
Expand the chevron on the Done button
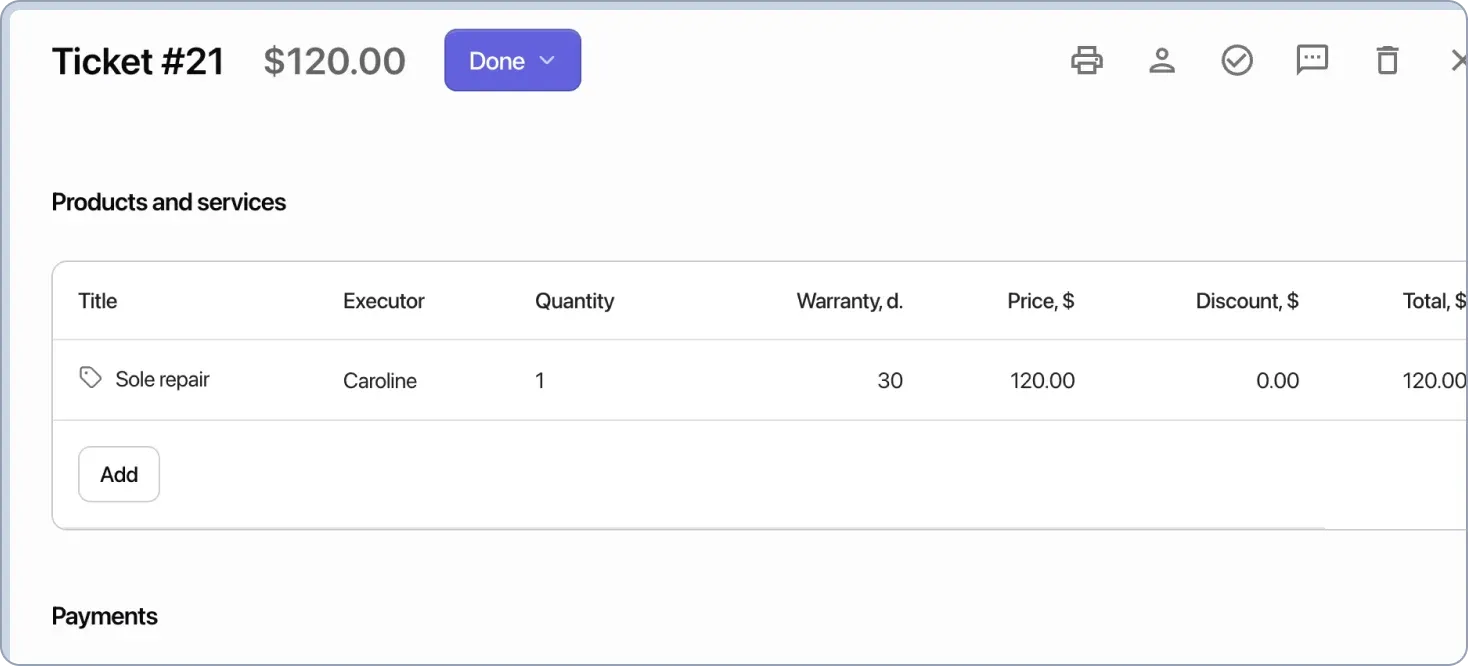[547, 60]
